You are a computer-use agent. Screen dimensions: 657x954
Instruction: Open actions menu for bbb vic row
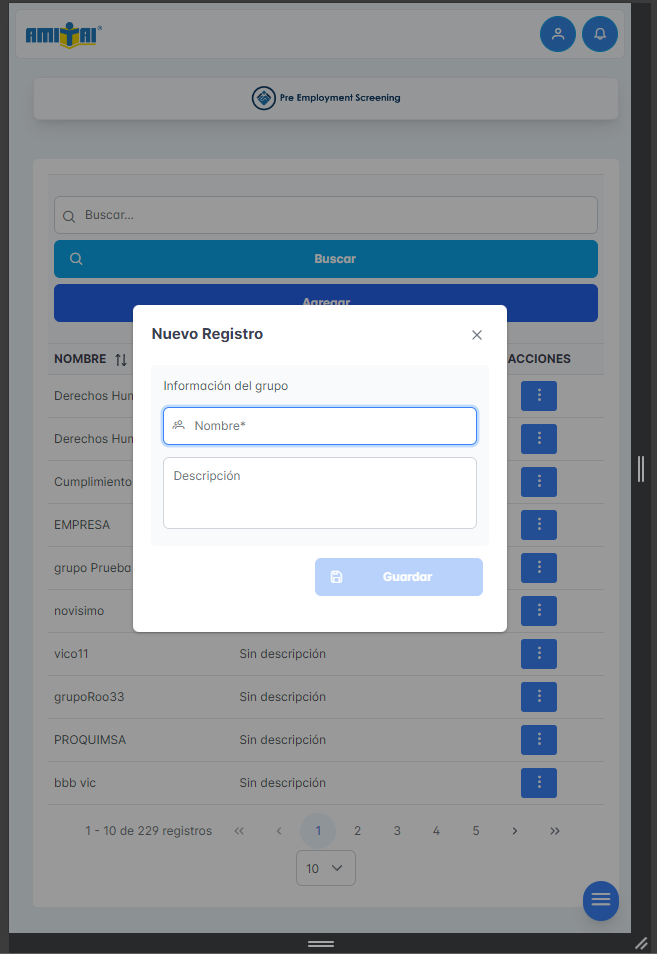539,783
